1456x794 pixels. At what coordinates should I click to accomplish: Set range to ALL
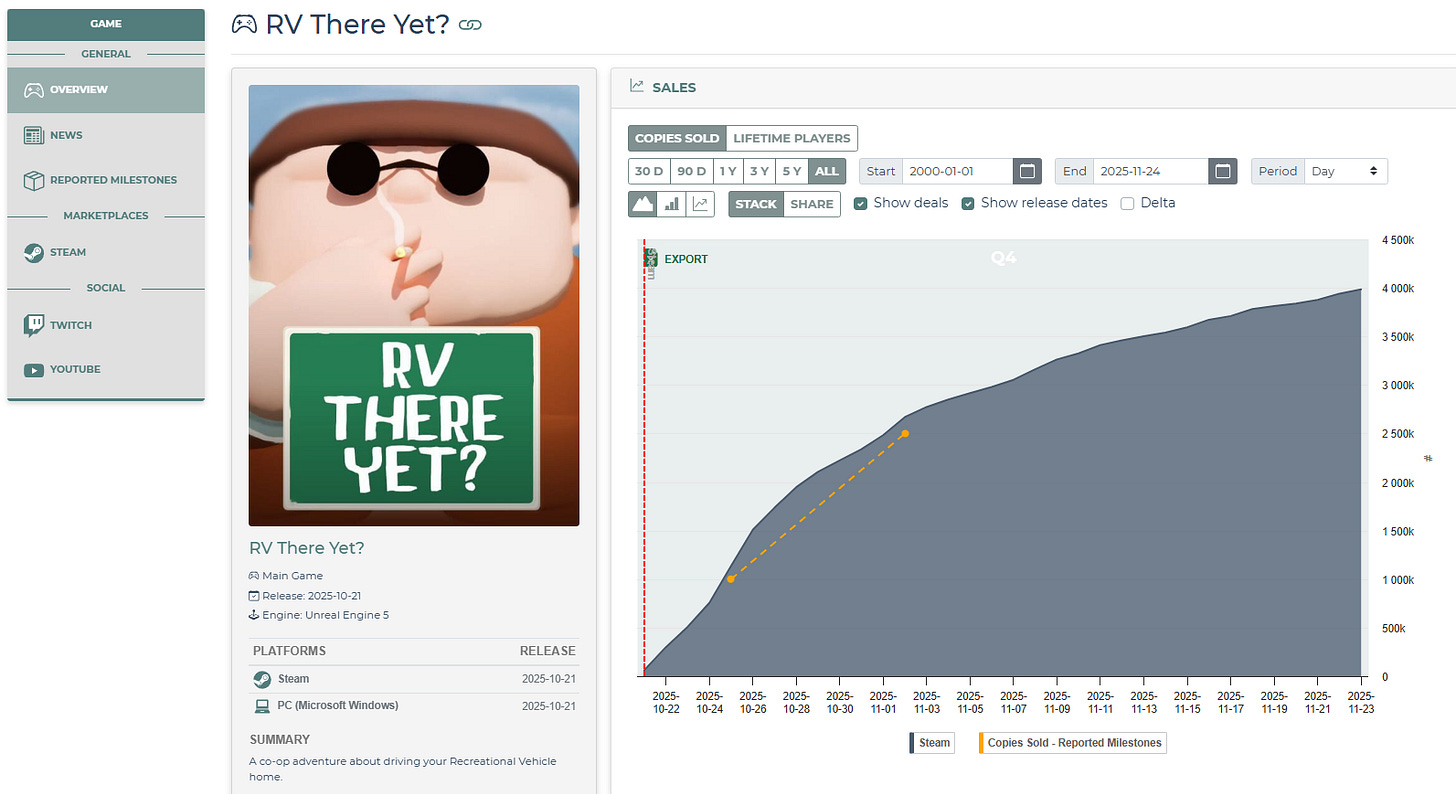(x=827, y=171)
